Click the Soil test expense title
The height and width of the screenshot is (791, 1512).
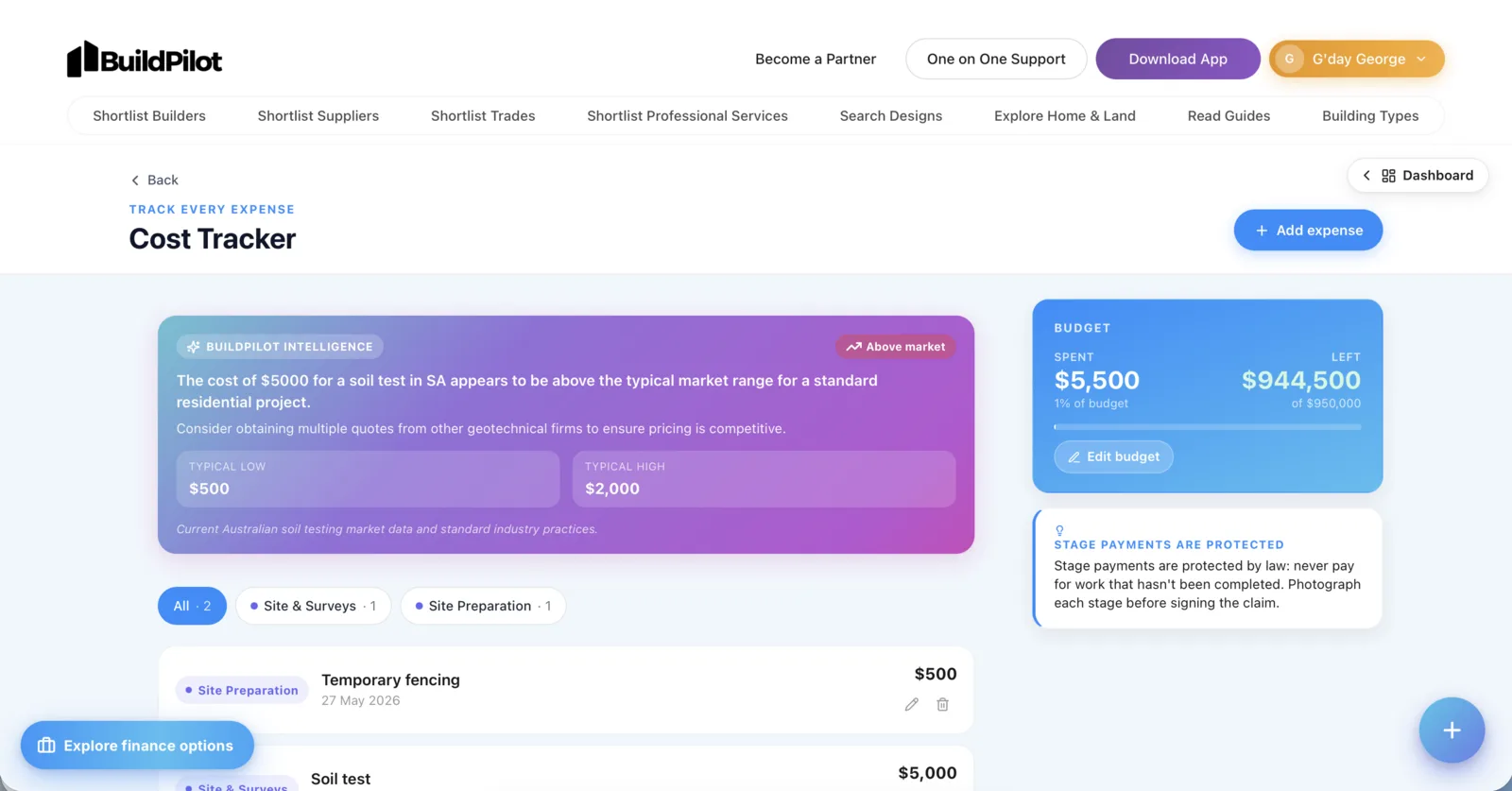340,779
